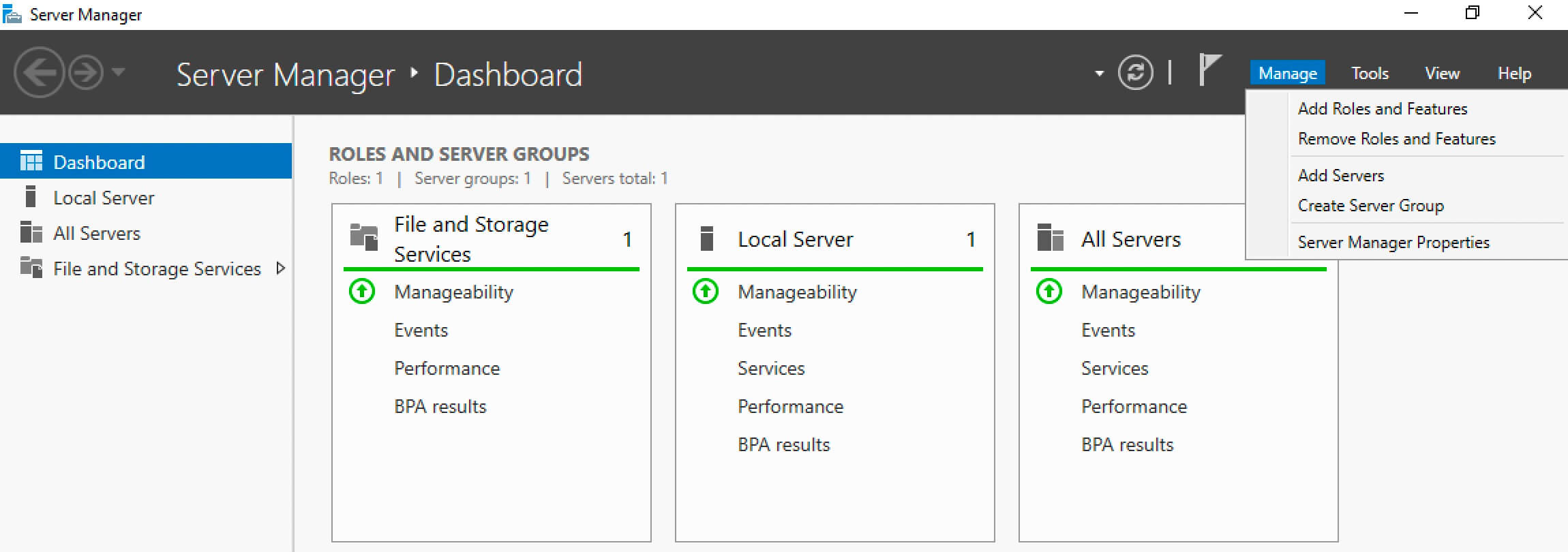
Task: Minimize the Server Manager window
Action: click(1411, 14)
